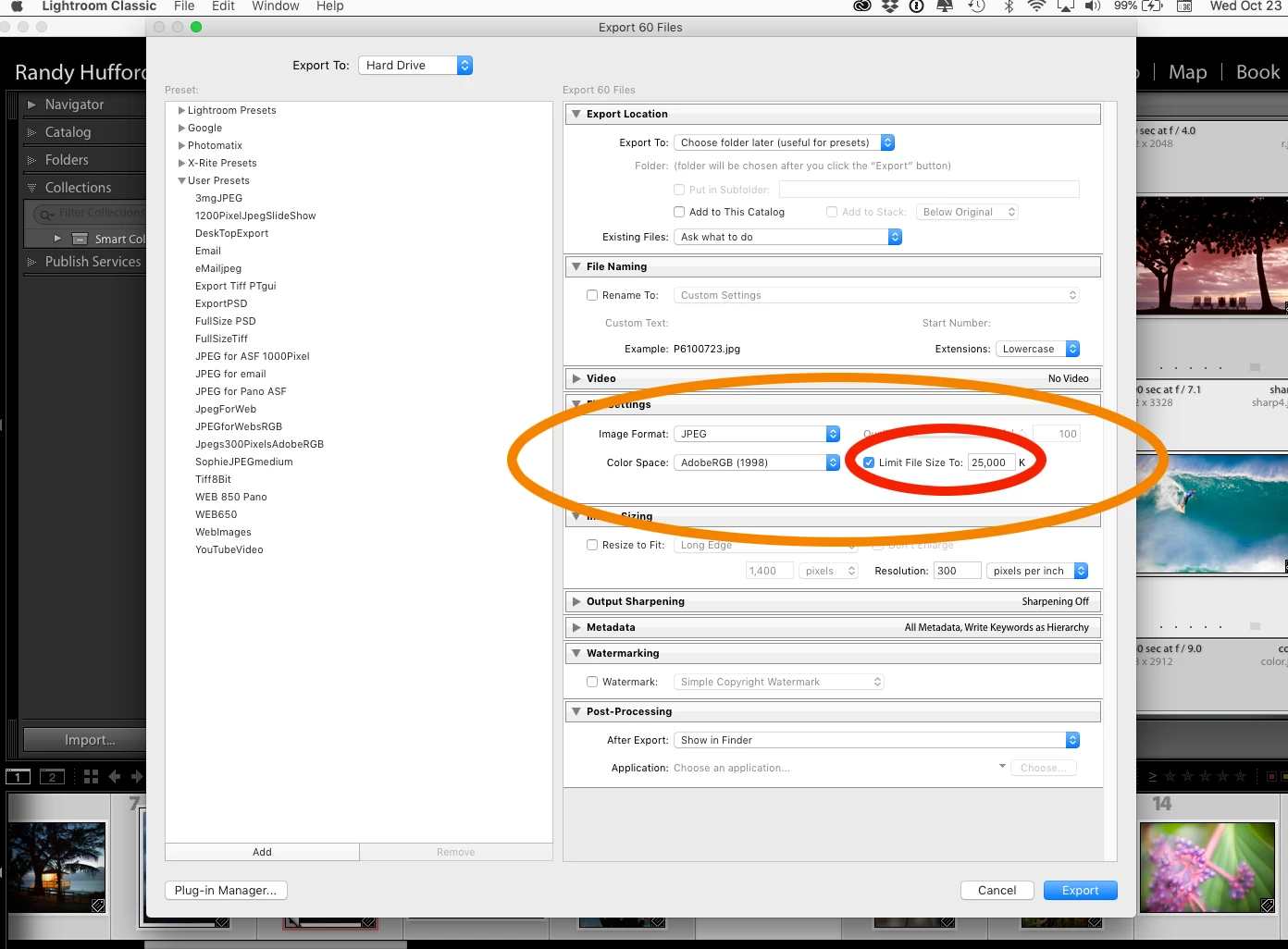Click keyword badge on first filmstrip thumbnail
The width and height of the screenshot is (1288, 949).
(98, 906)
